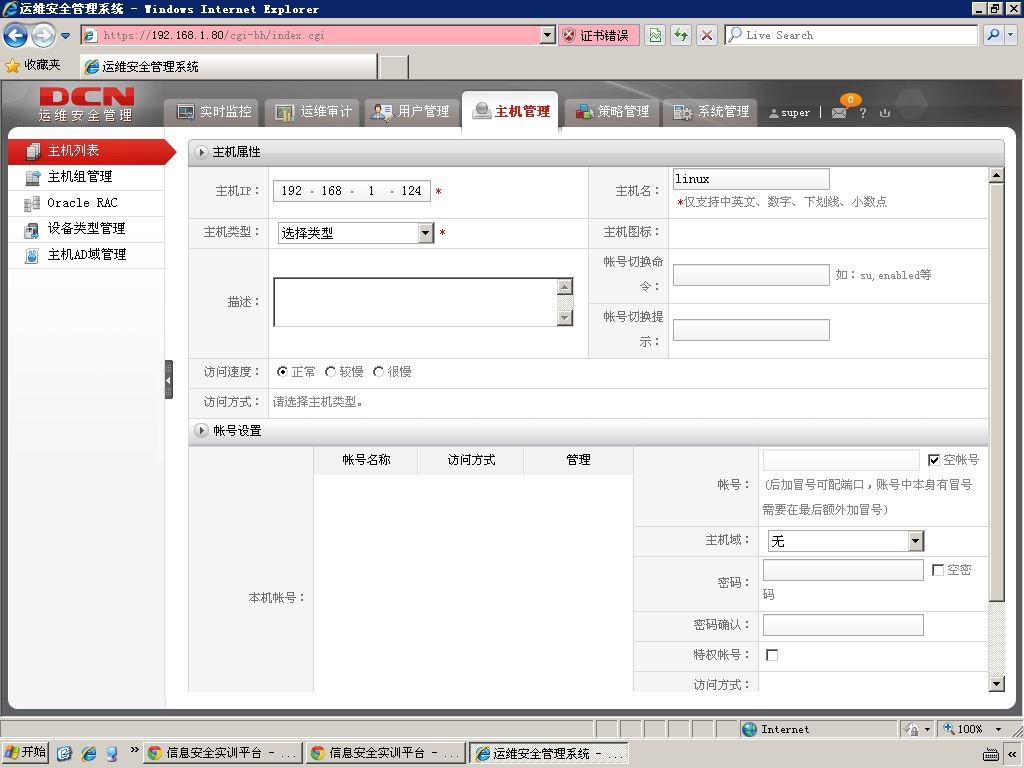The width and height of the screenshot is (1024, 768).
Task: Open Oracle RAC in the sidebar
Action: point(87,203)
